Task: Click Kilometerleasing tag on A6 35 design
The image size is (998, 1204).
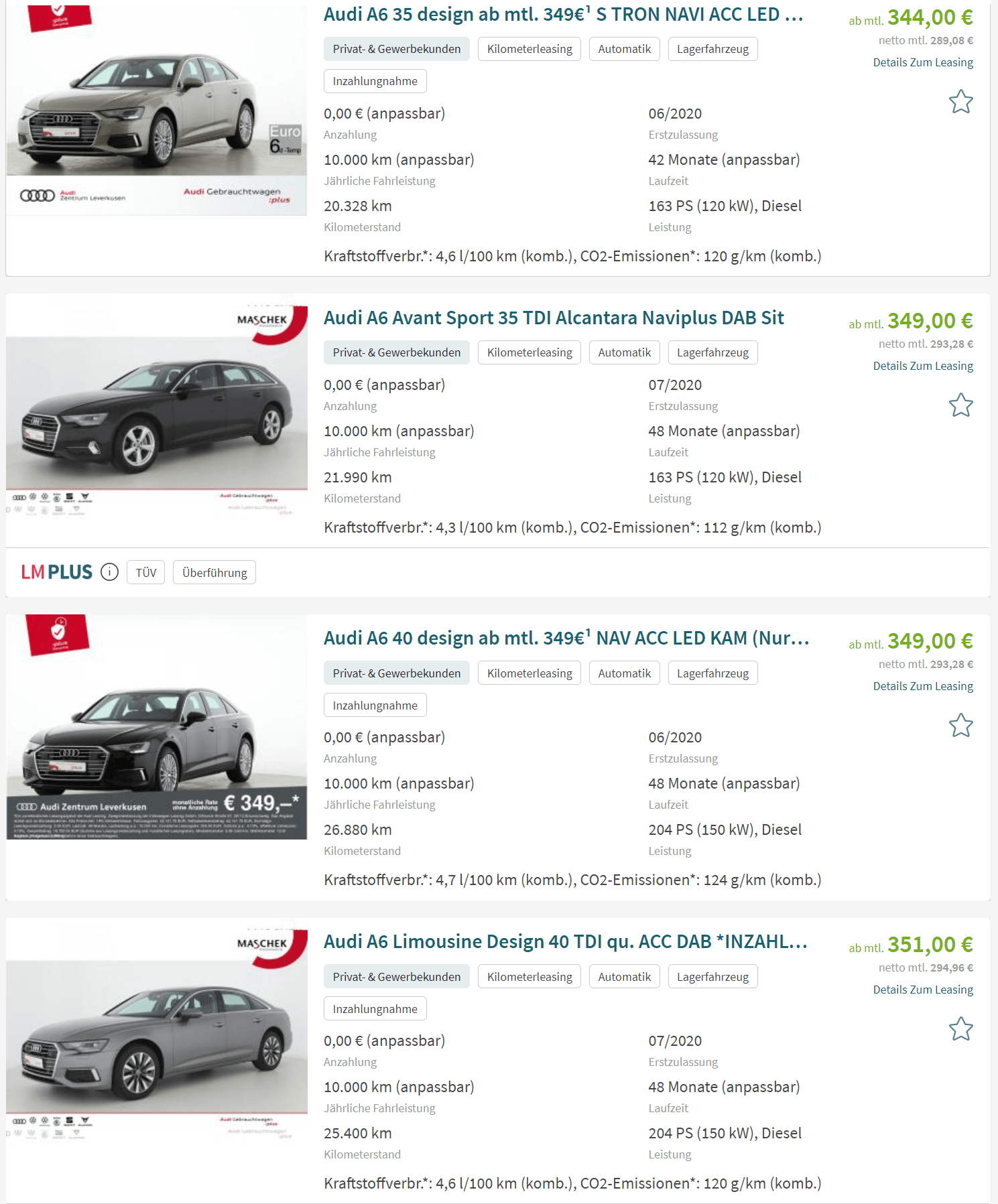Action: tap(529, 49)
